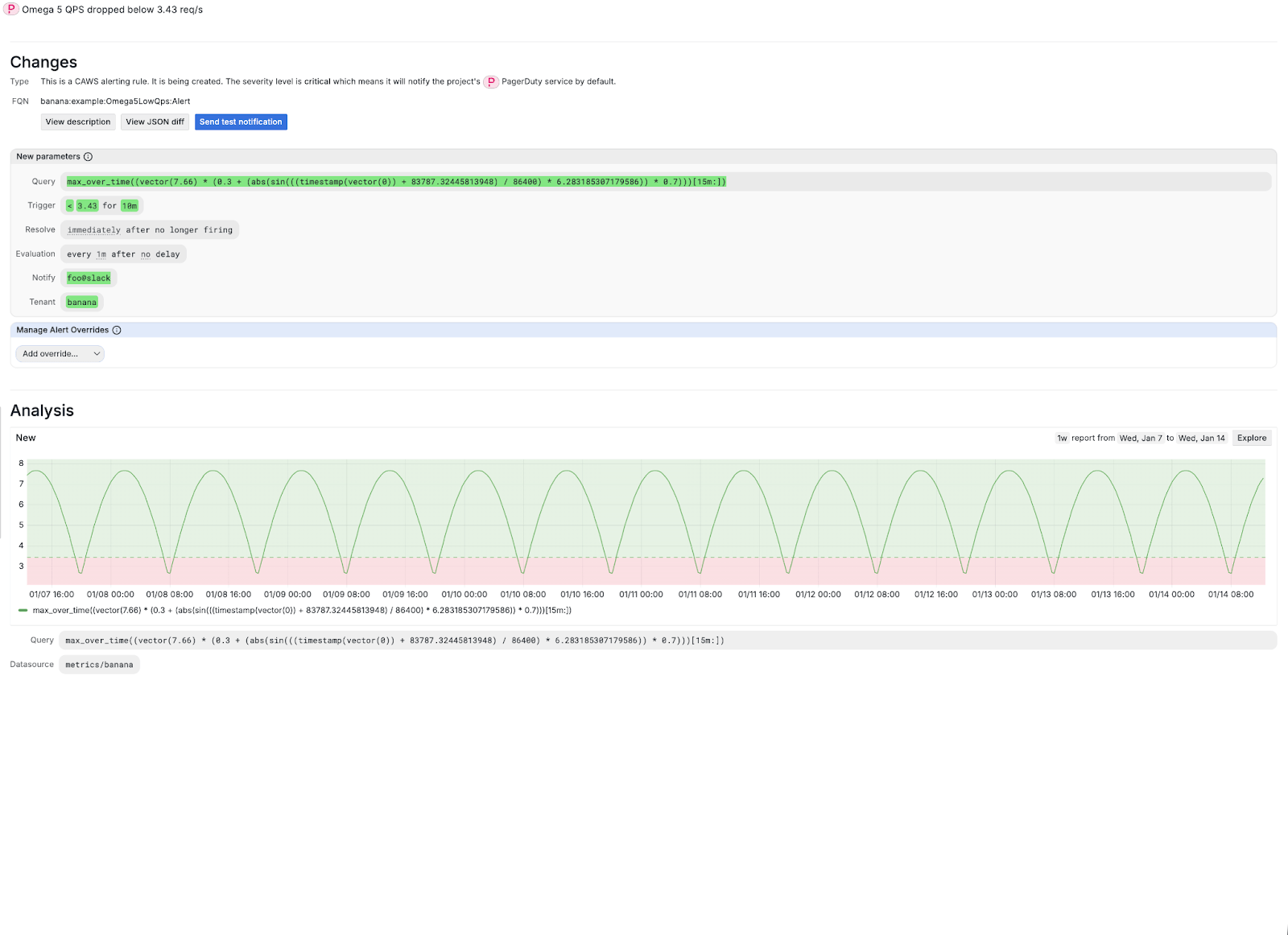Image resolution: width=1288 pixels, height=935 pixels.
Task: Click the query expression in New parameters
Action: click(x=396, y=182)
